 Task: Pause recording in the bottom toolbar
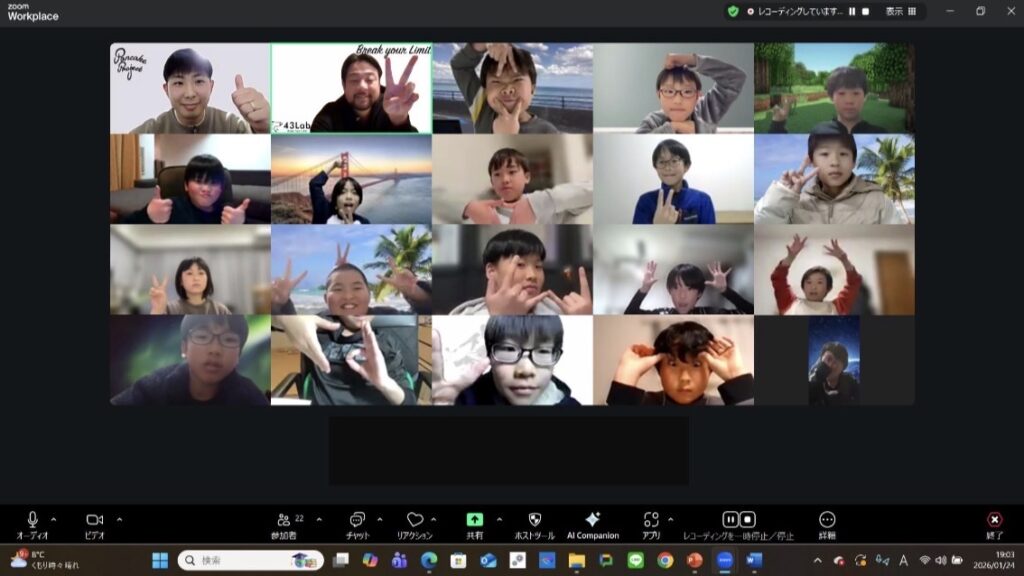730,519
